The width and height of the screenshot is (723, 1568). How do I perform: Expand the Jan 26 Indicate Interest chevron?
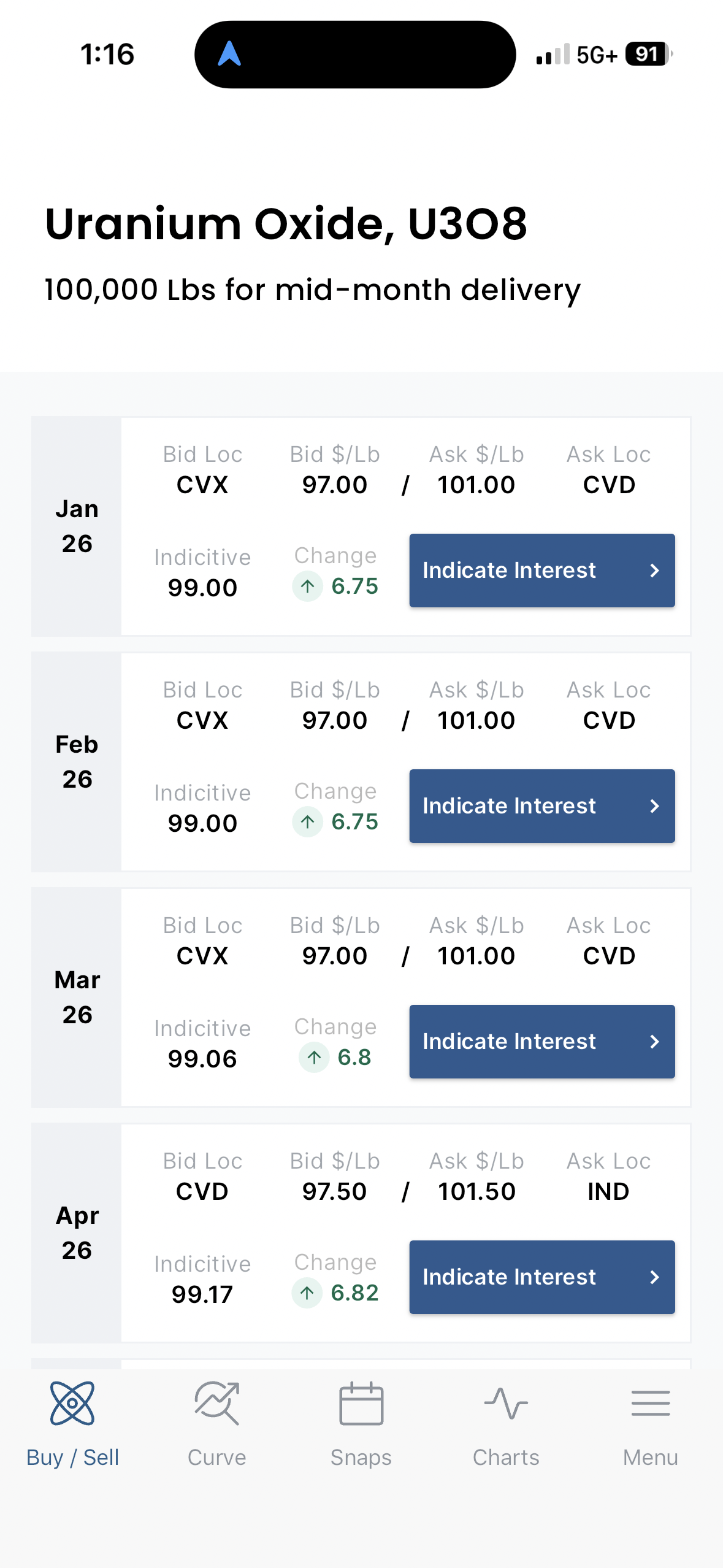pos(654,571)
